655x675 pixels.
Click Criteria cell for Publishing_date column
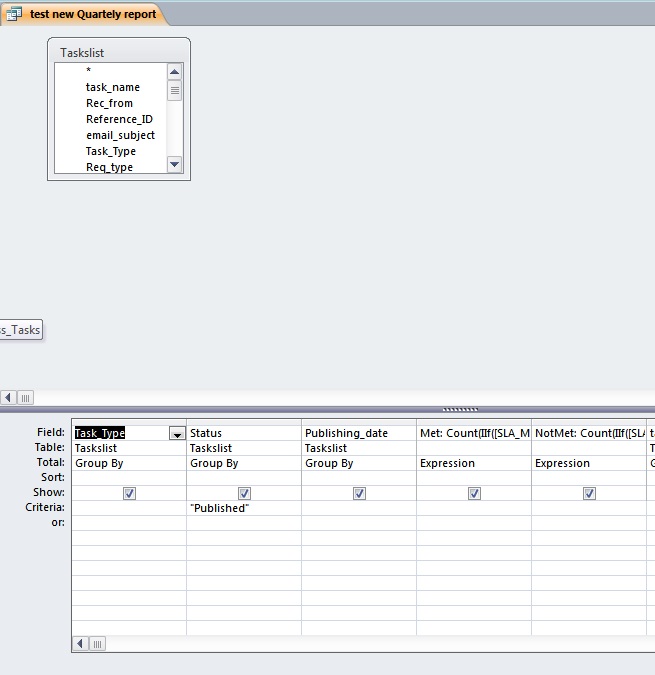pyautogui.click(x=359, y=508)
